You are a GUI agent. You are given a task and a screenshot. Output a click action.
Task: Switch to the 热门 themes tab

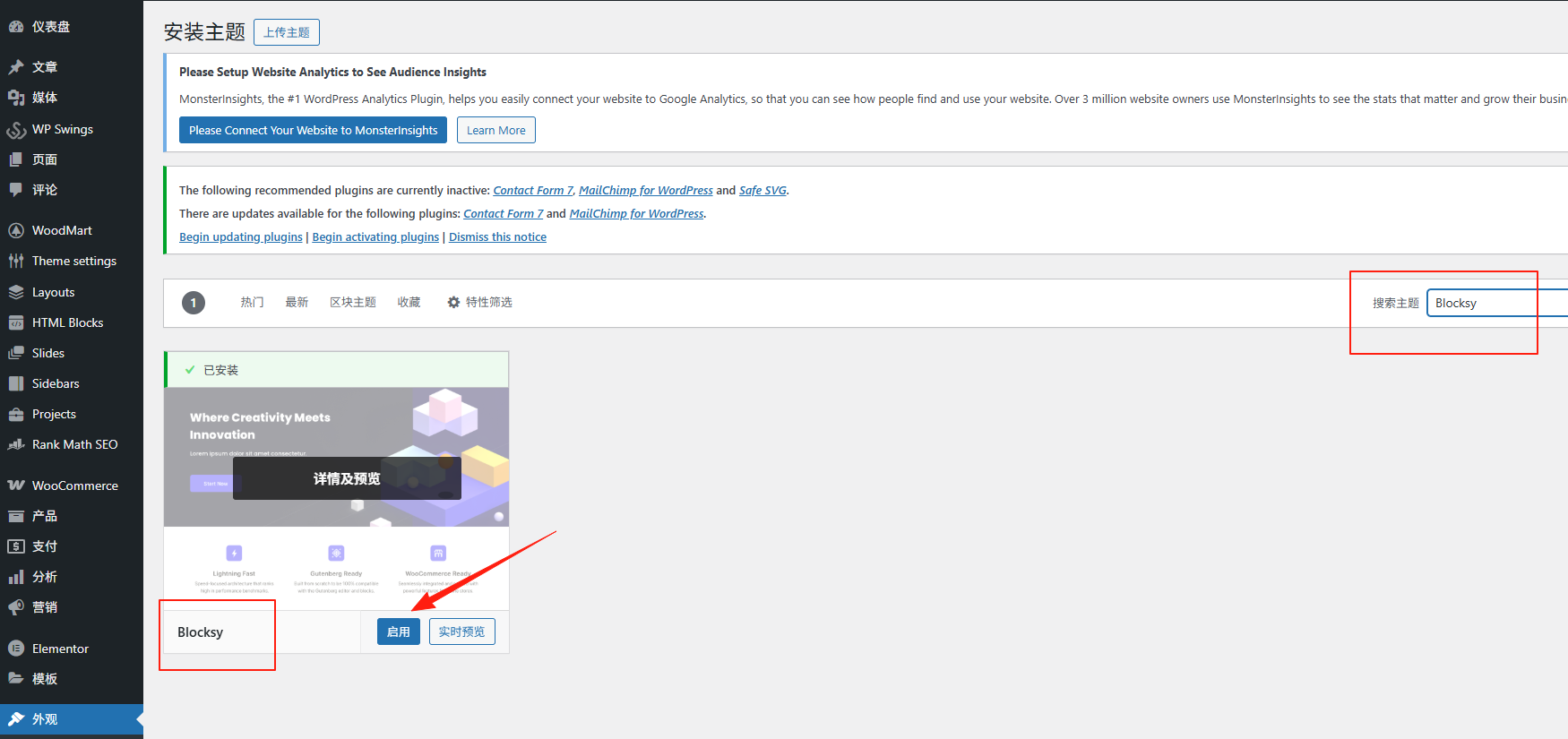[x=252, y=303]
